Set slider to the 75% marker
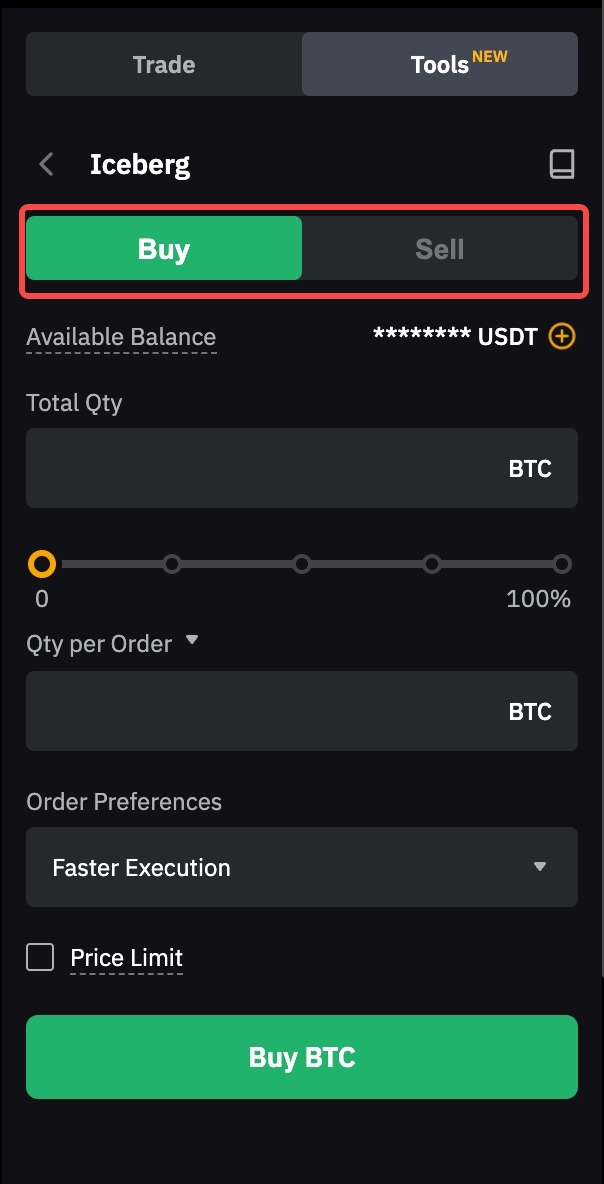This screenshot has width=604, height=1184. [432, 564]
